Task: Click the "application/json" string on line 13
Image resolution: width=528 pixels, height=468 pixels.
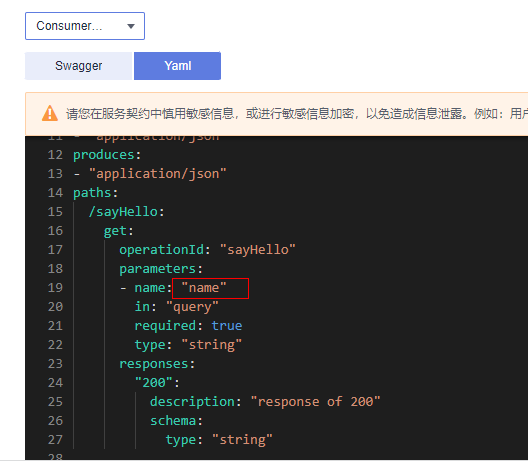Action: (158, 174)
